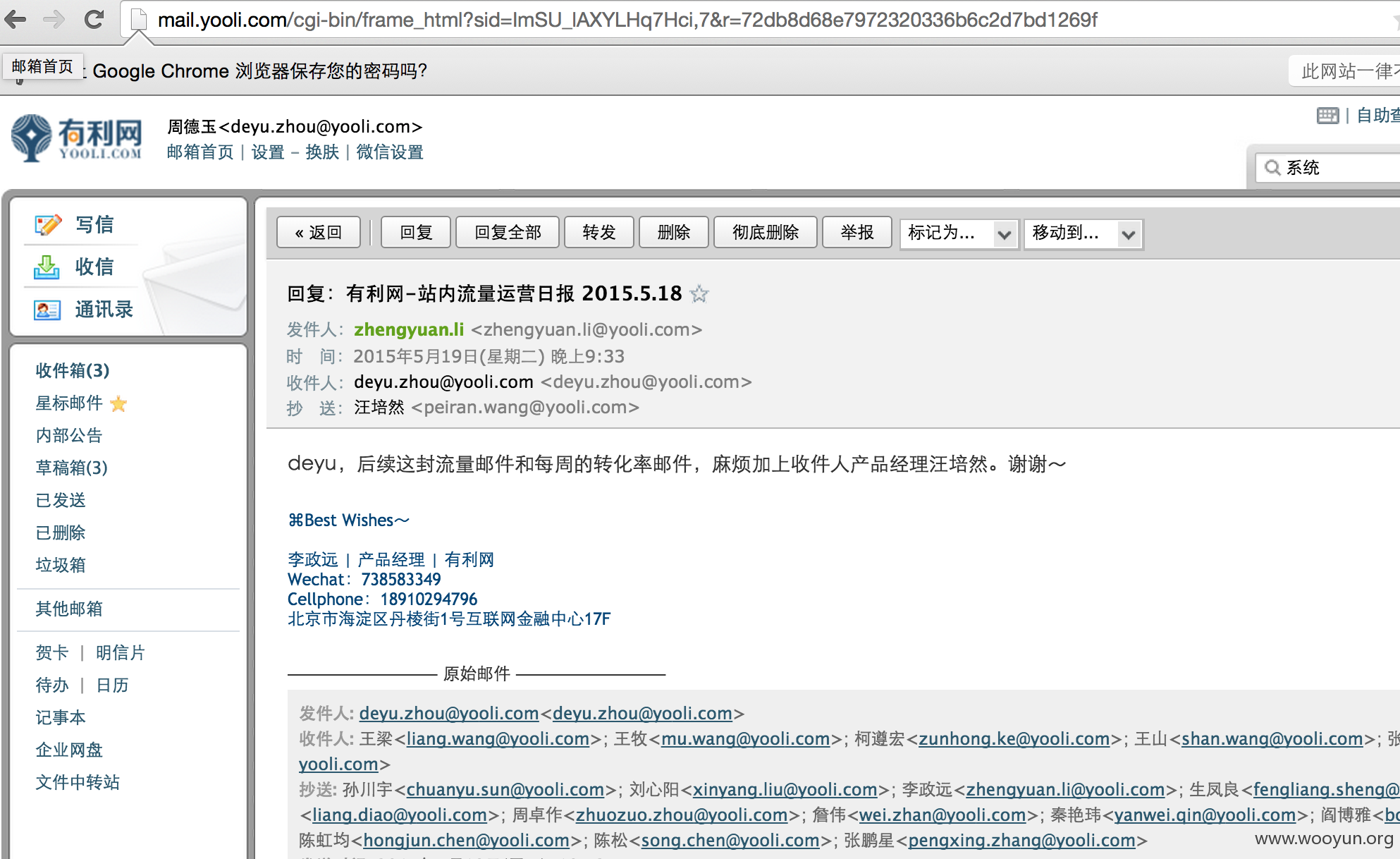Click the 转发 forward button
1400x859 pixels.
(x=599, y=232)
